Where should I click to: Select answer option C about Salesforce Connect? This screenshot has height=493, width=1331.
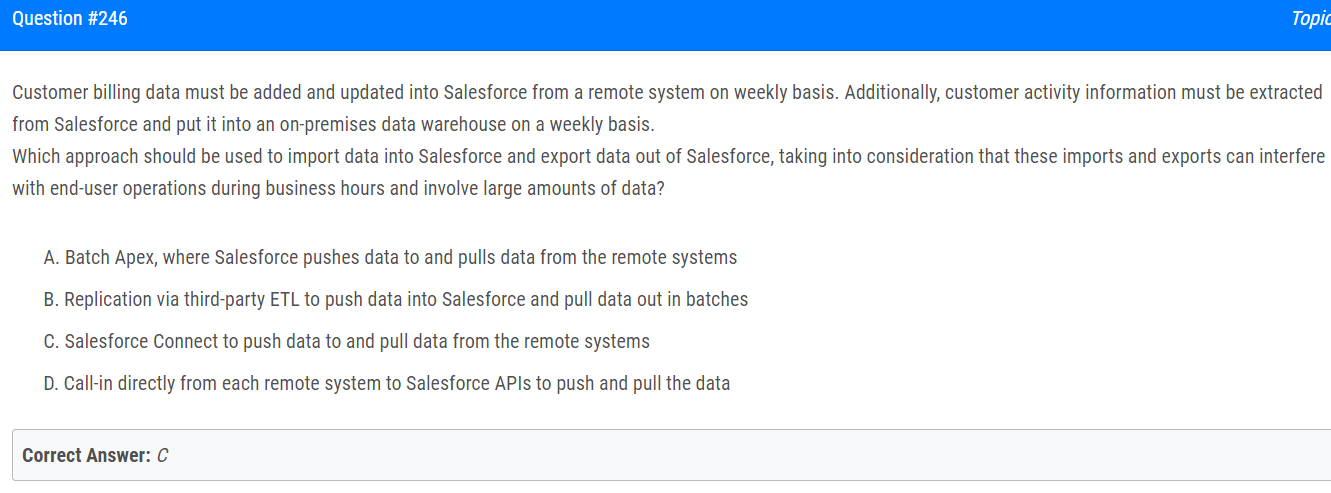[347, 342]
